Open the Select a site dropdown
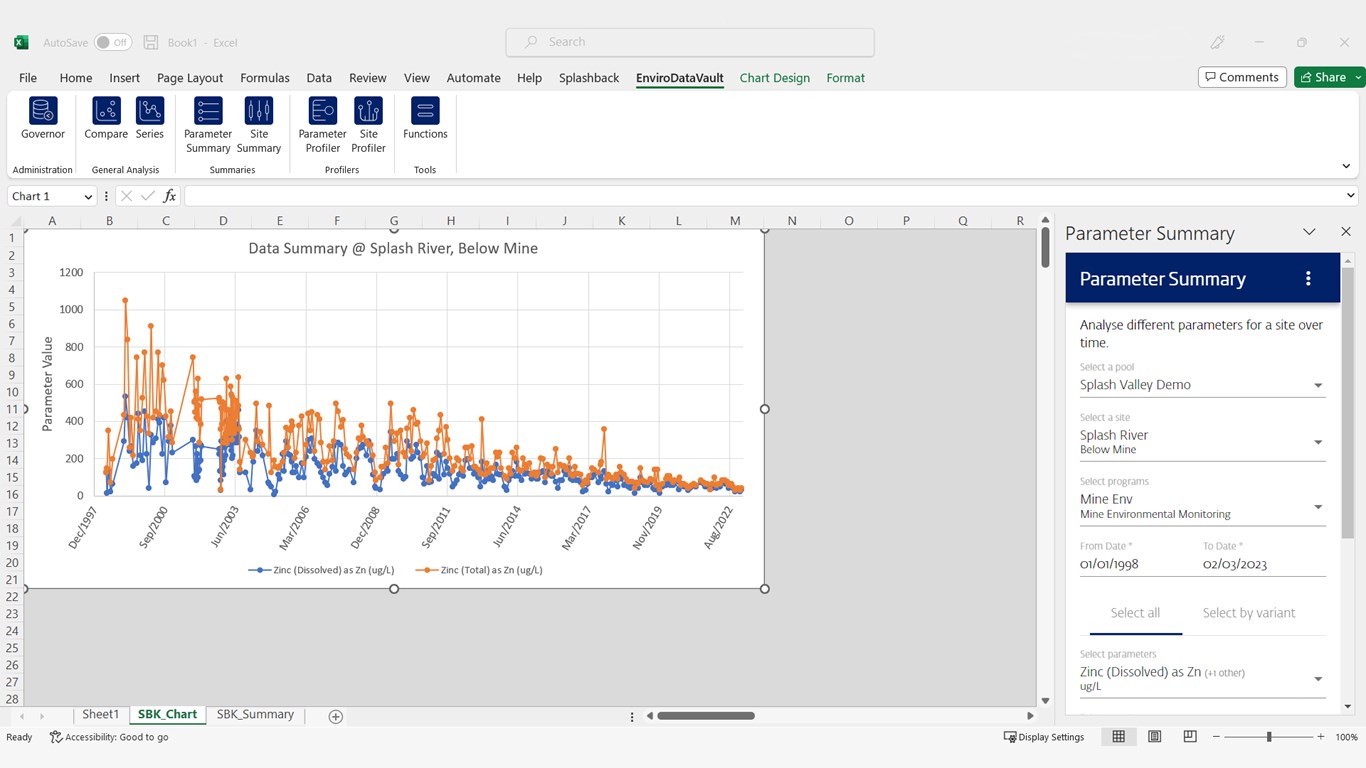1366x768 pixels. coord(1203,442)
